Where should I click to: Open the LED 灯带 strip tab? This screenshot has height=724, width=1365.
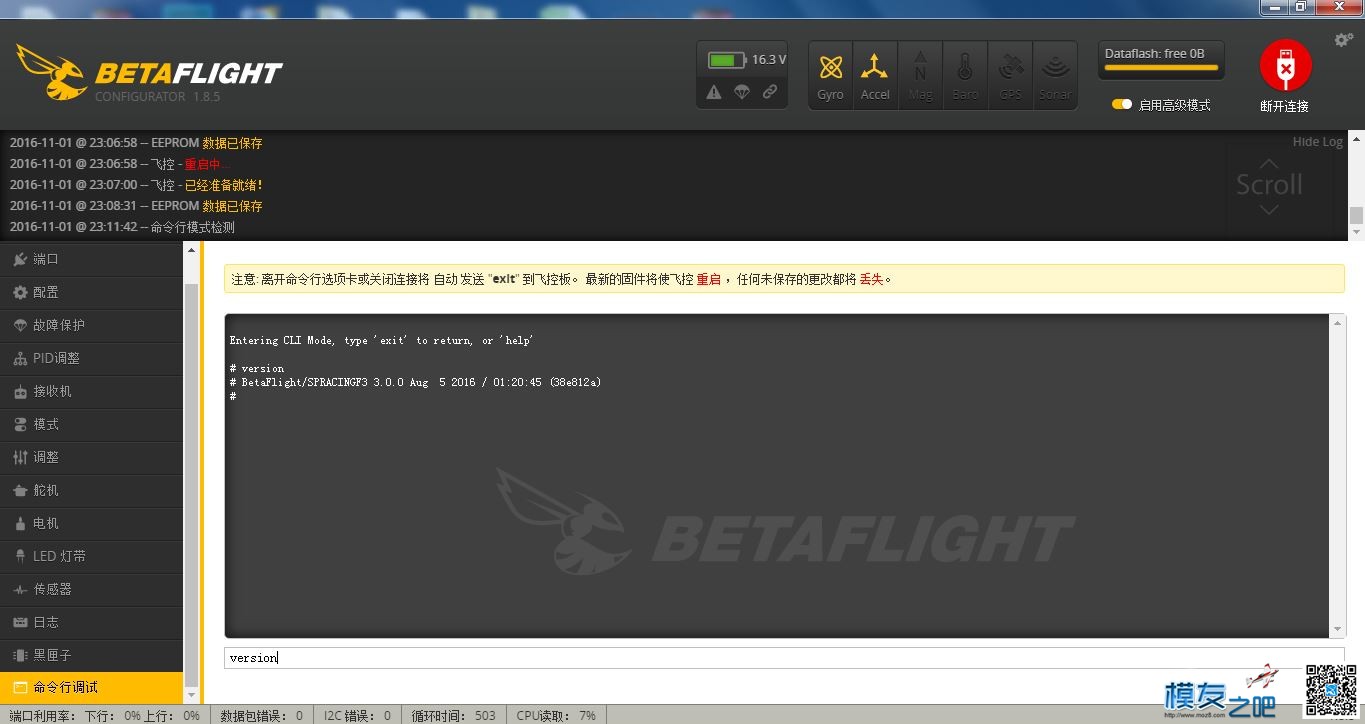coord(92,556)
